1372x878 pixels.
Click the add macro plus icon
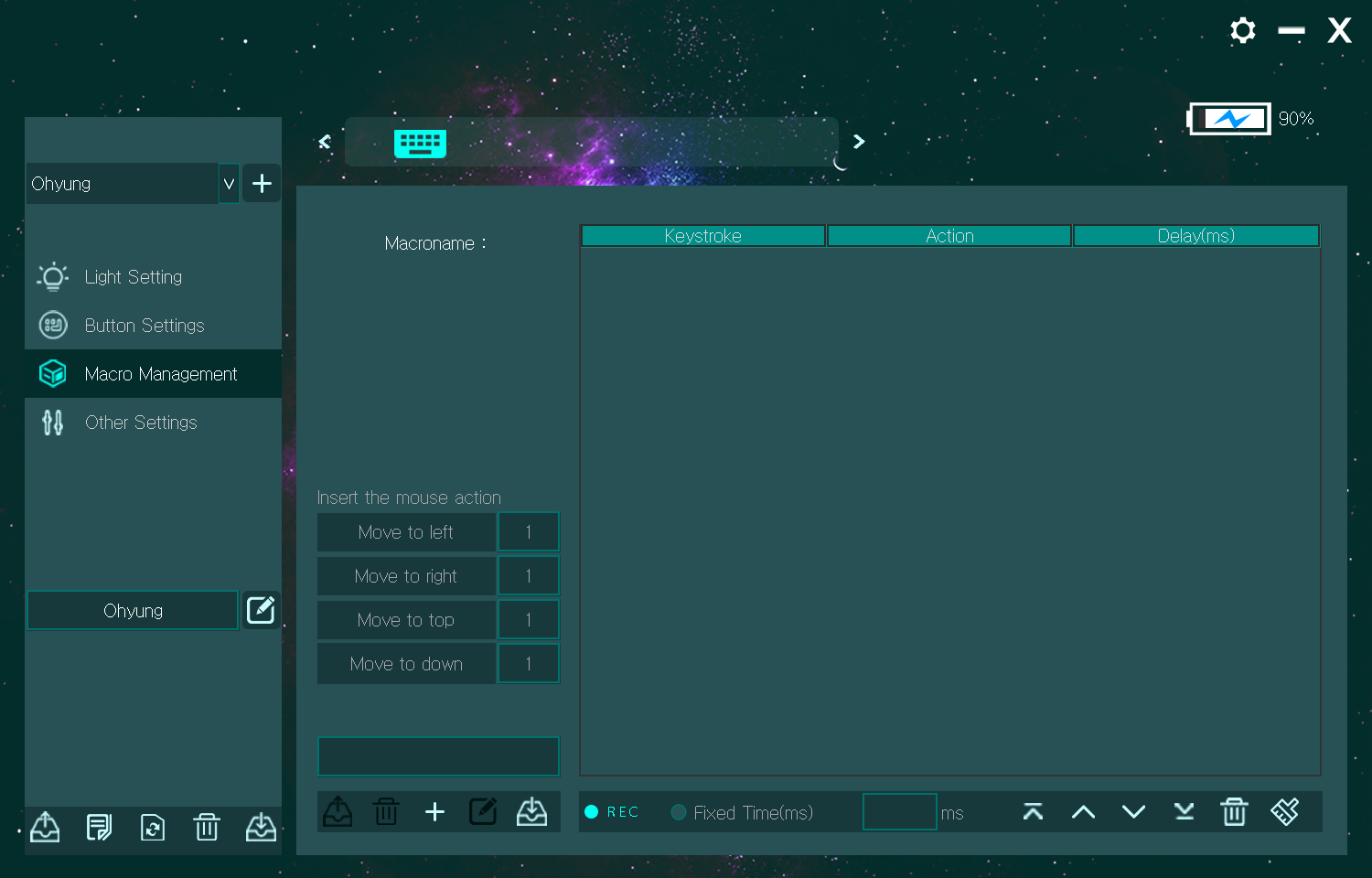click(x=434, y=812)
